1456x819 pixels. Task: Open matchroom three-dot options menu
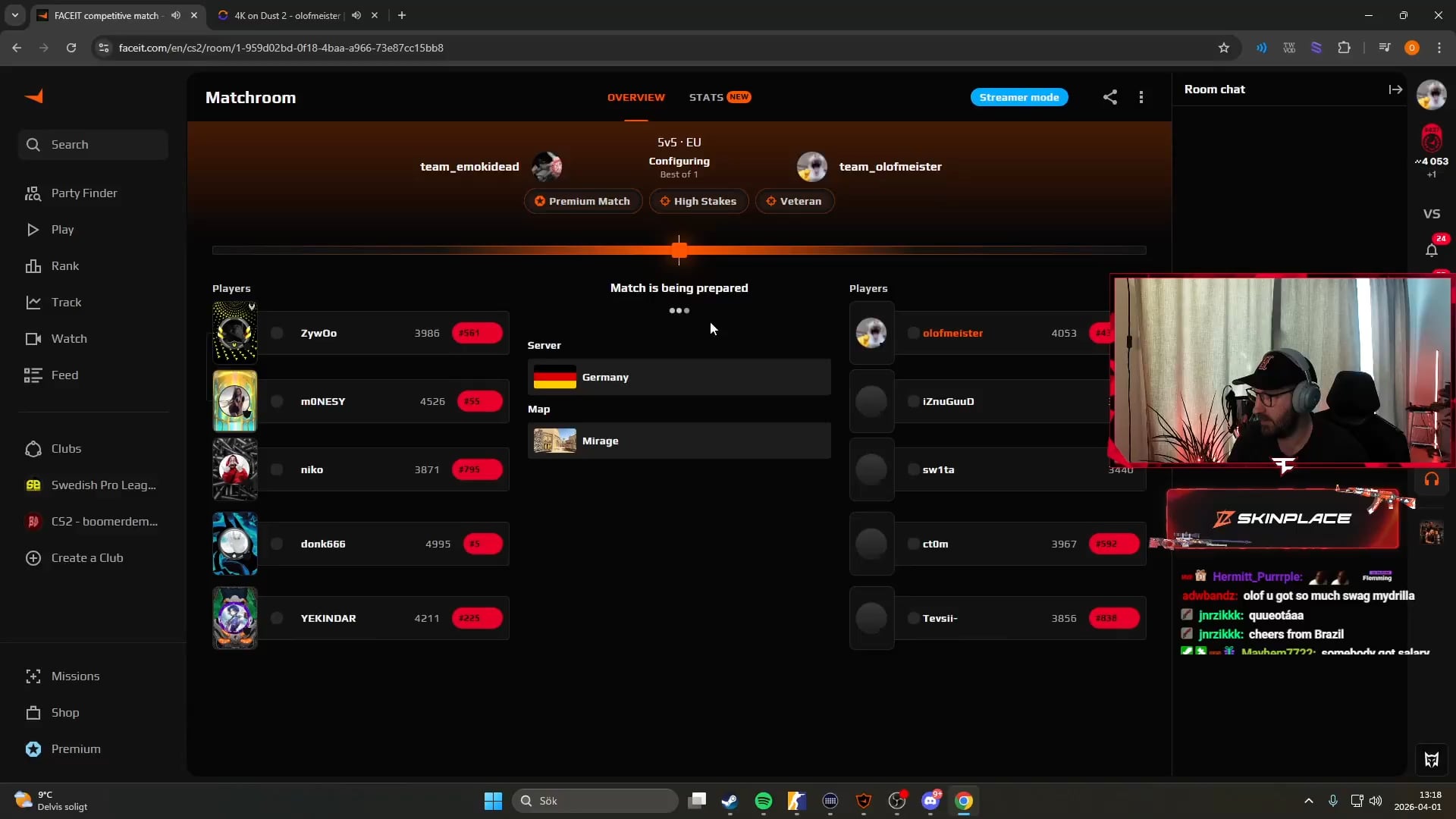[x=1141, y=97]
